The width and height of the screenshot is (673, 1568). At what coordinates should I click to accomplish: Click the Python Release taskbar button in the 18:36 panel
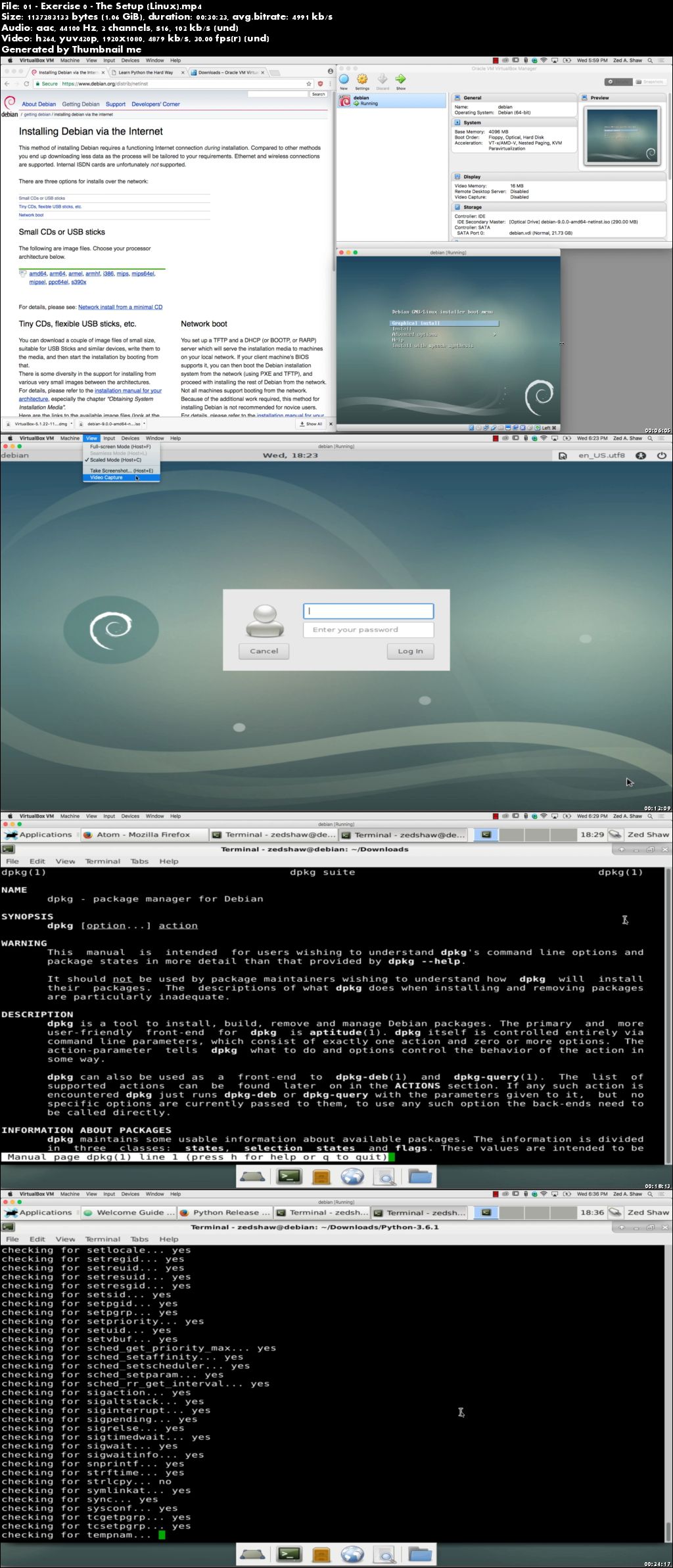224,1212
